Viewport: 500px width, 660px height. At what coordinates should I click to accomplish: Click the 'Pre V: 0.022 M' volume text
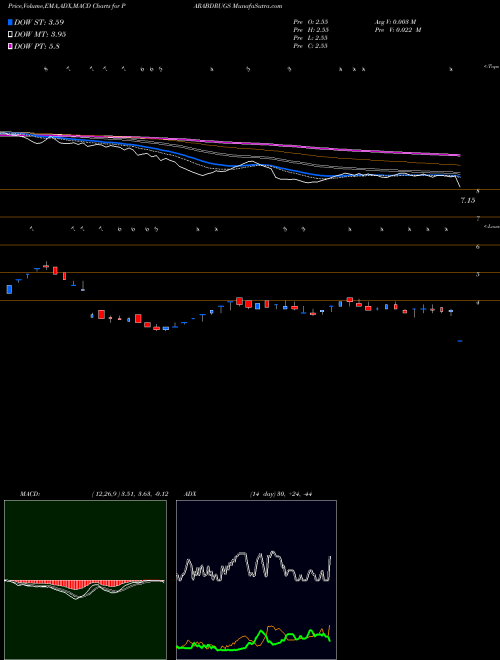pyautogui.click(x=398, y=30)
